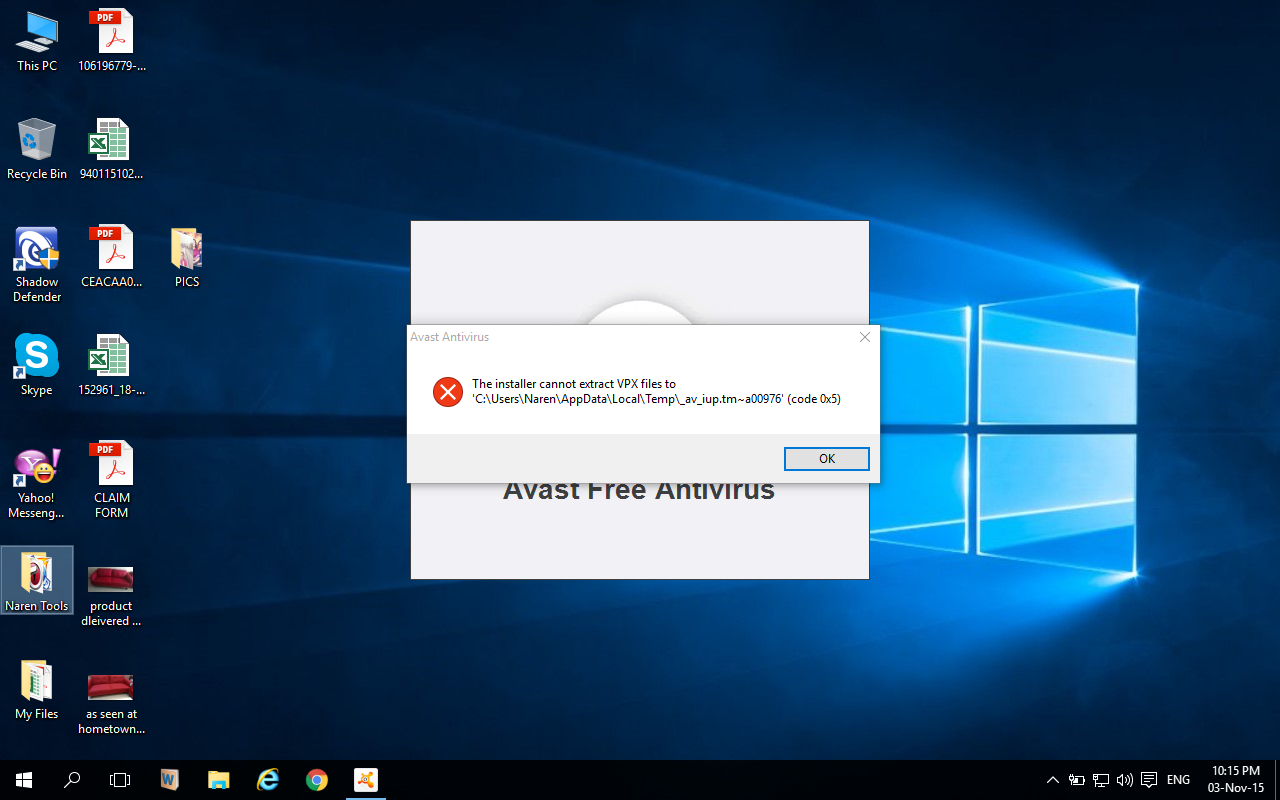The height and width of the screenshot is (800, 1280).
Task: Close the Avast Antivirus error dialog
Action: tap(865, 337)
